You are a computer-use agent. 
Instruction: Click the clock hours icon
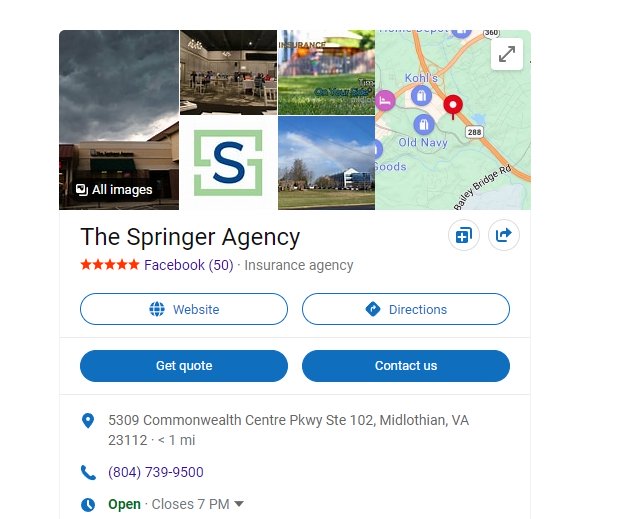[88, 505]
